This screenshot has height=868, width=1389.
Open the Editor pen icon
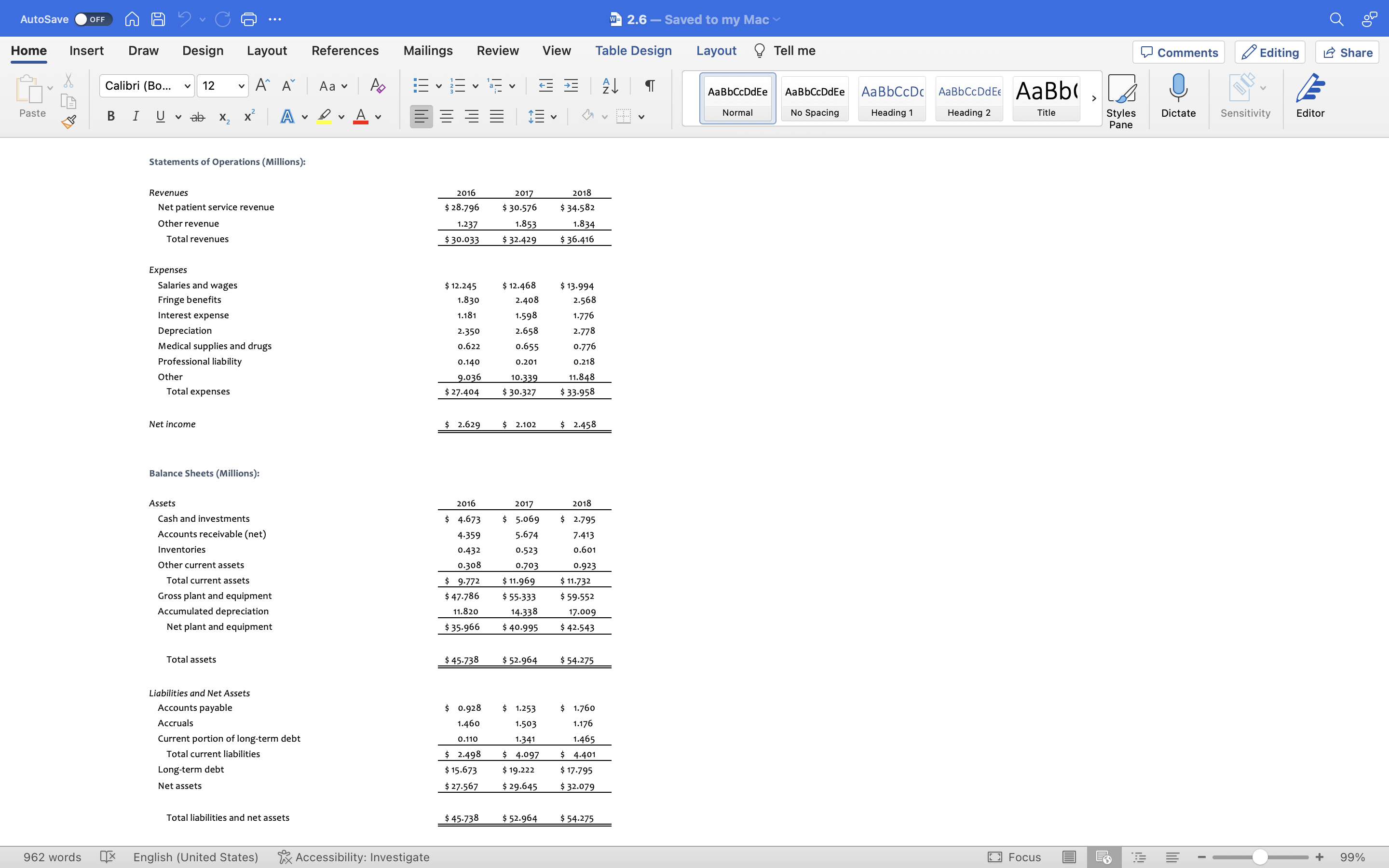pos(1310,89)
